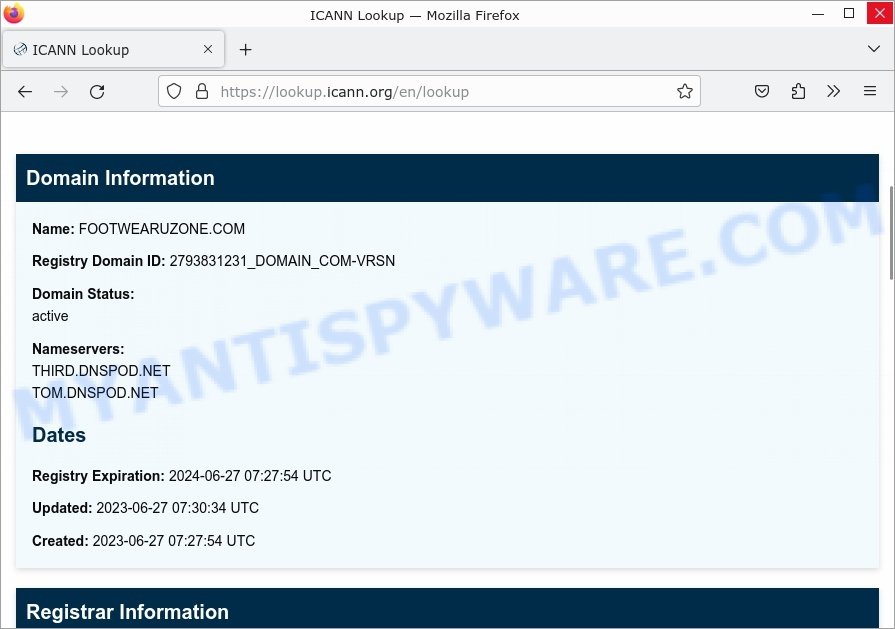Click Updated date 2023-06-27 07:30:34 UTC

point(178,508)
